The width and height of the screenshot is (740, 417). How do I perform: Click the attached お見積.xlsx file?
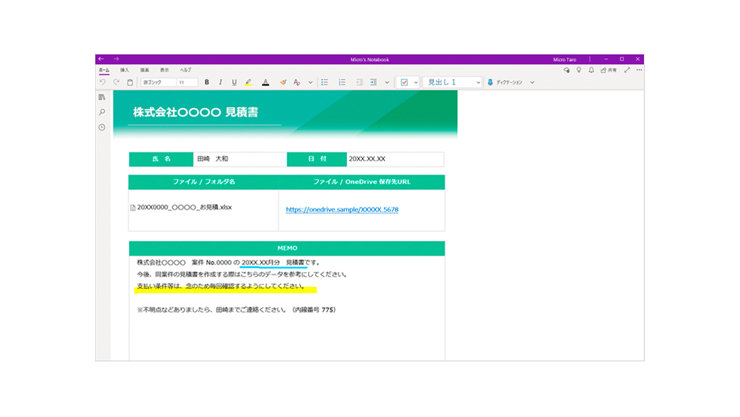[181, 207]
